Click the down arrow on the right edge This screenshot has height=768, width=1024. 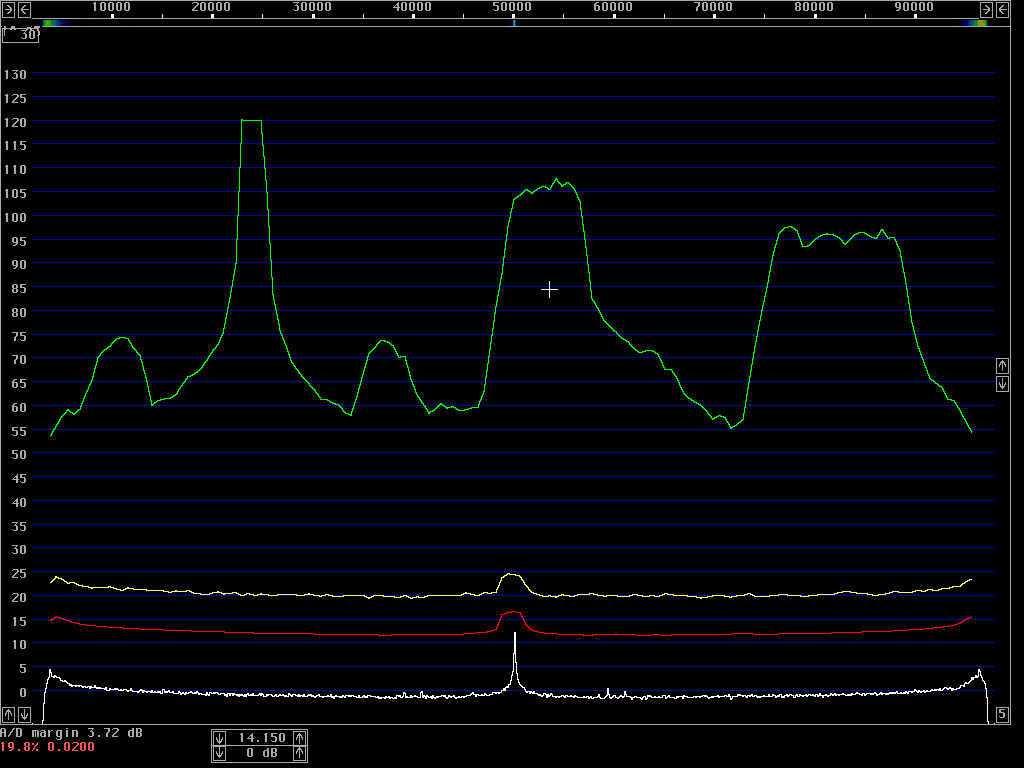[x=1002, y=384]
